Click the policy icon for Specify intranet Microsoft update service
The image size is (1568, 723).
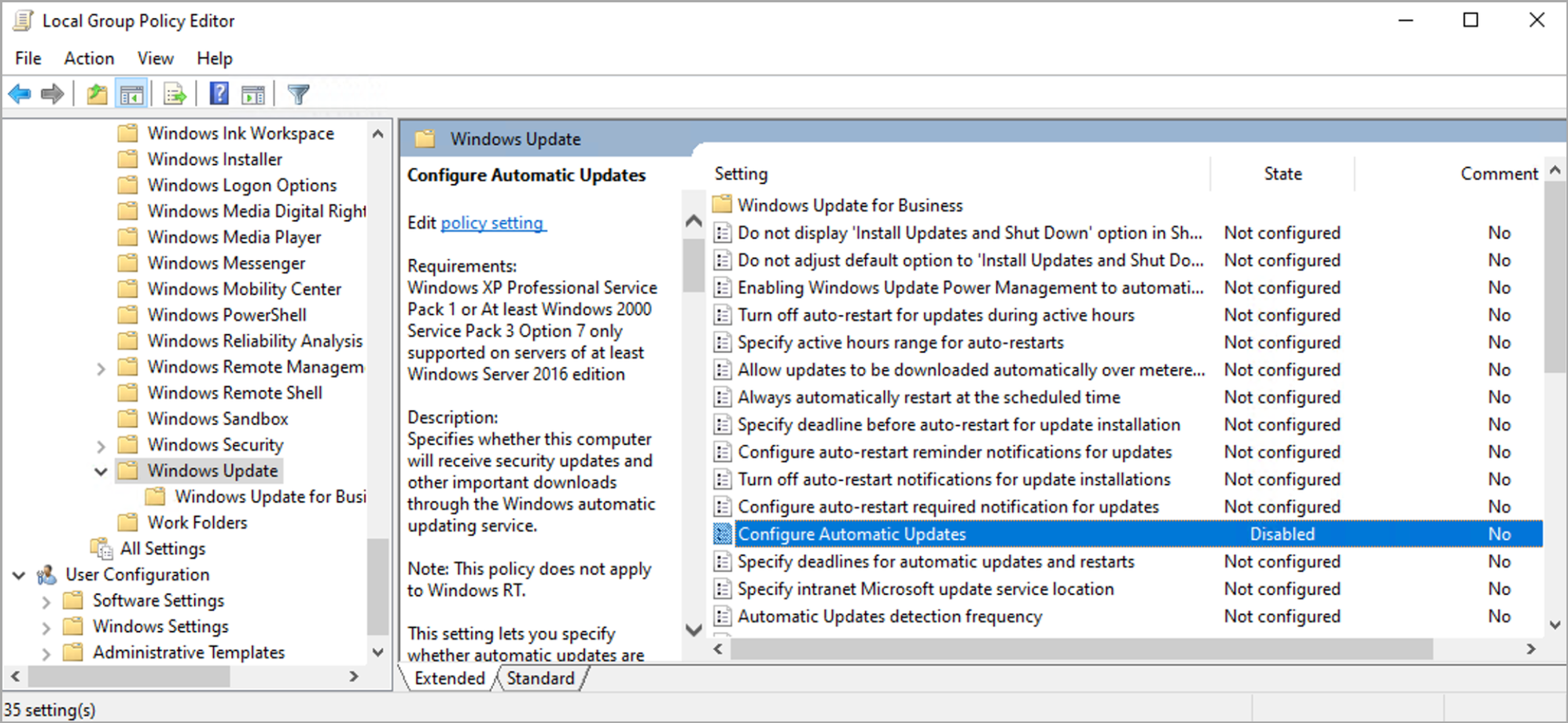pos(722,589)
